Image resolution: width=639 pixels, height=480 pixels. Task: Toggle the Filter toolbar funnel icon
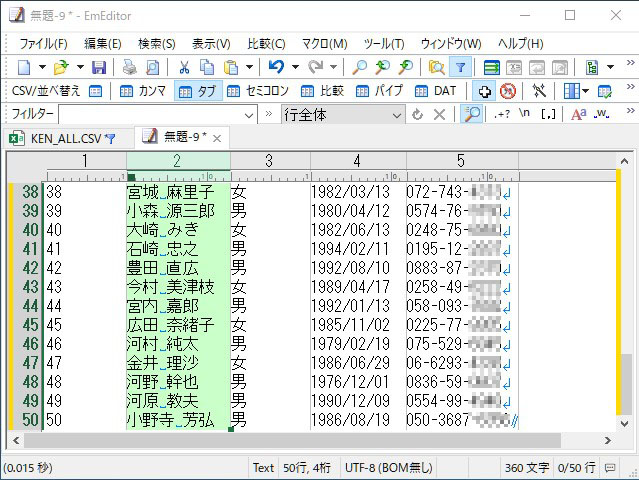(x=460, y=67)
